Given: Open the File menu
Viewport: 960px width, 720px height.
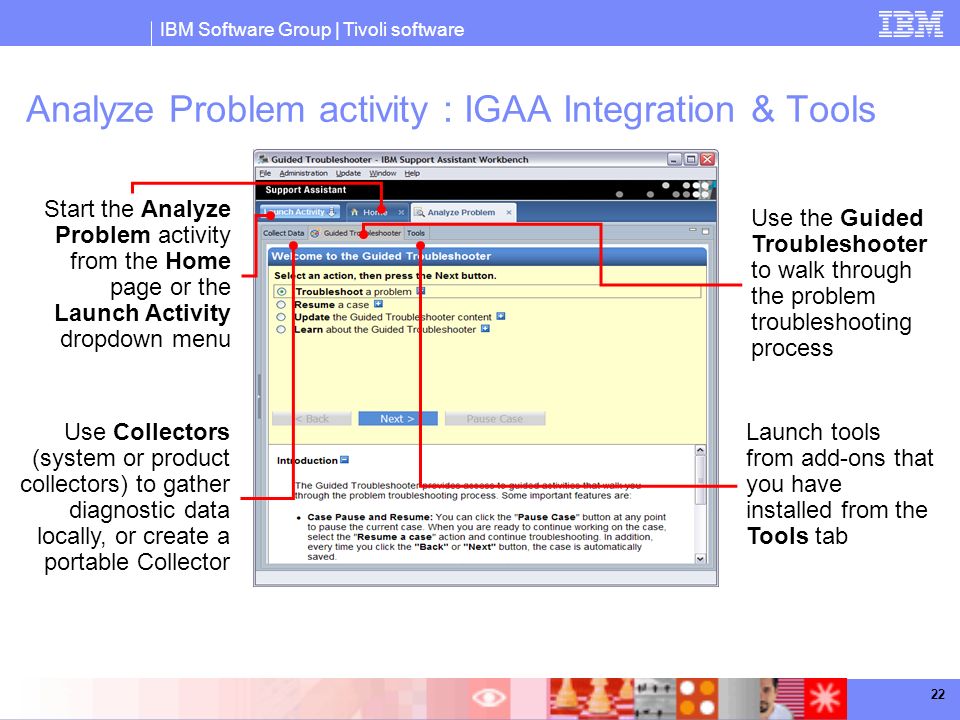Looking at the screenshot, I should point(265,173).
